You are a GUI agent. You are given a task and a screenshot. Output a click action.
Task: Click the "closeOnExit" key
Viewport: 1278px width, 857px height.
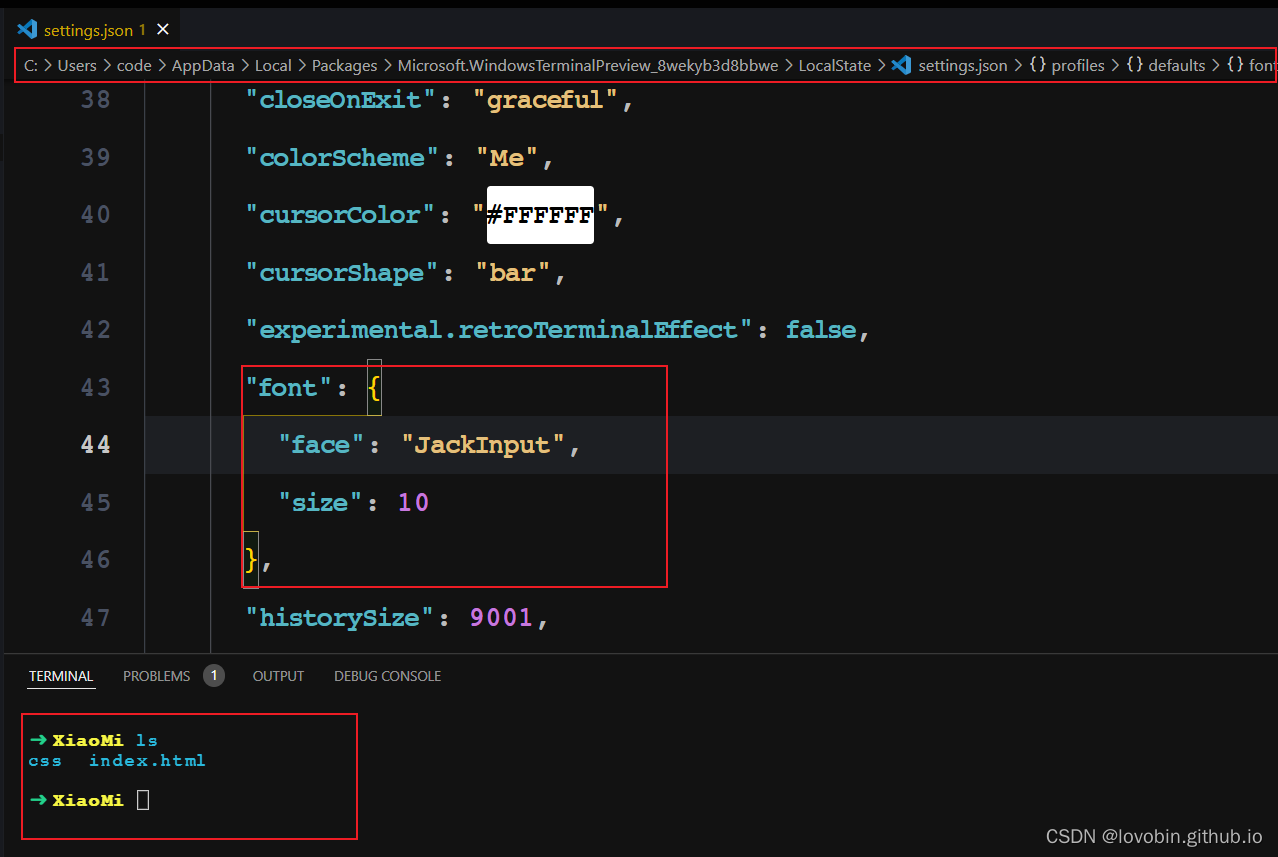click(341, 100)
